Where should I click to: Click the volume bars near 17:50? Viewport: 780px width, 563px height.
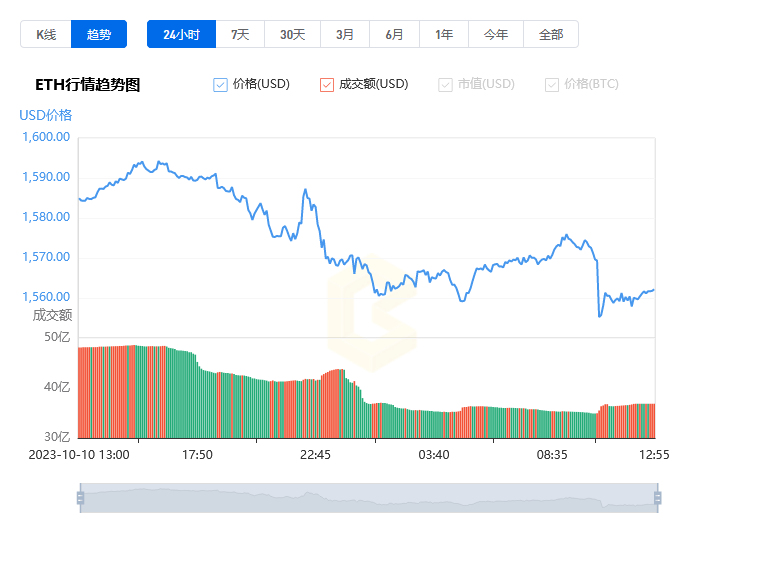(197, 398)
